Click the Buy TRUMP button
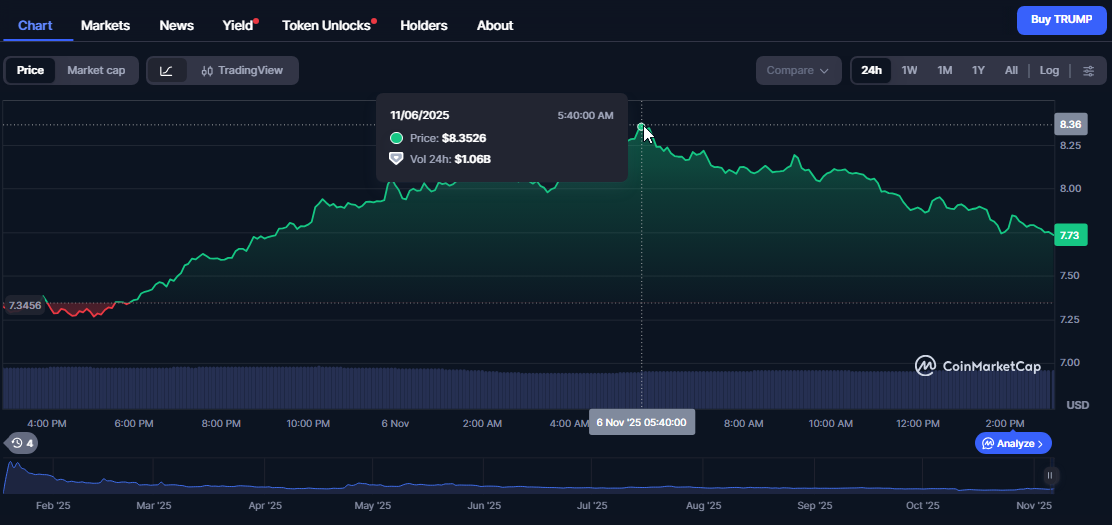1112x525 pixels. 1061,20
